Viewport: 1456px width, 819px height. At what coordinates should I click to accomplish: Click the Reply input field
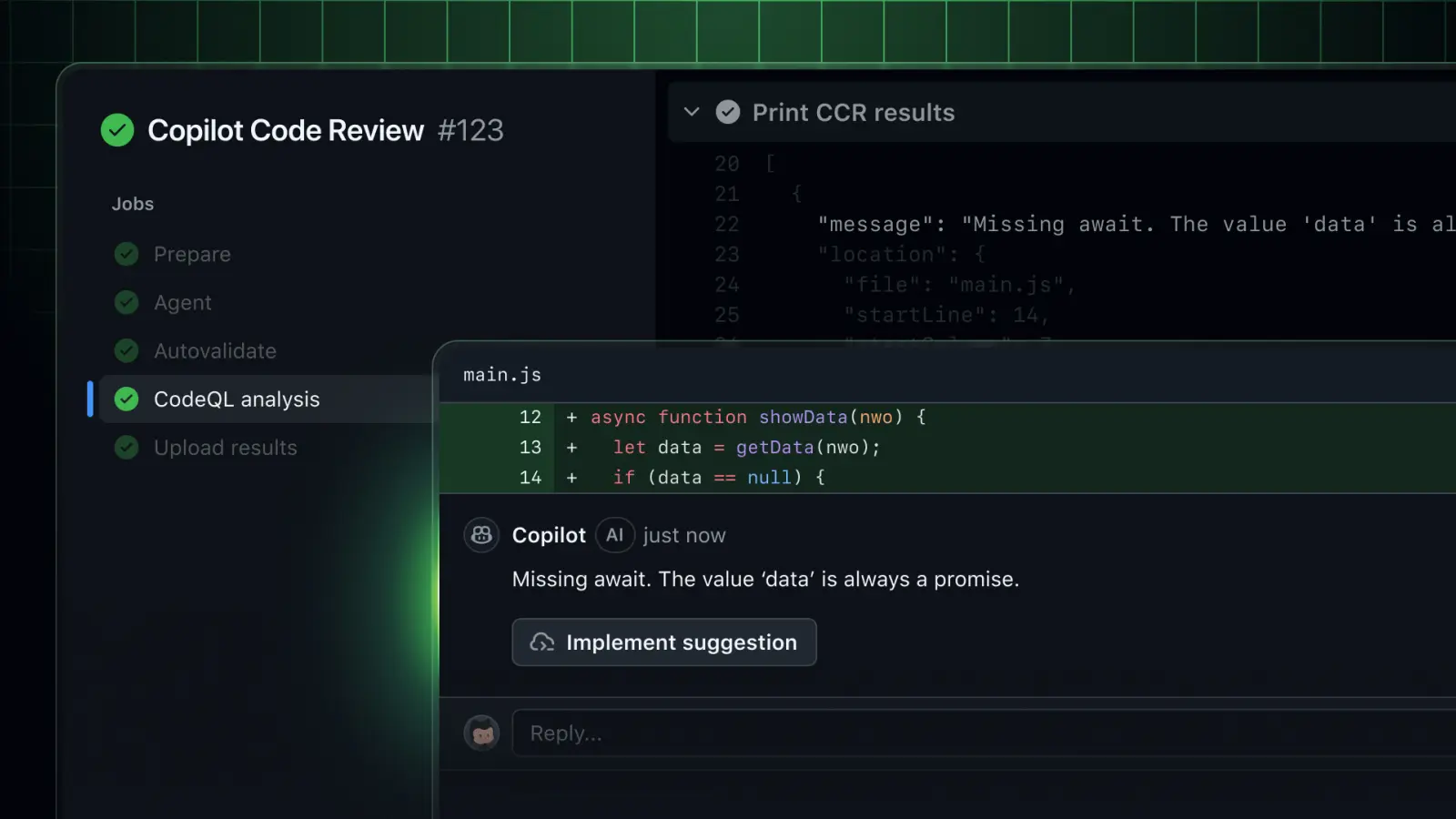(984, 733)
